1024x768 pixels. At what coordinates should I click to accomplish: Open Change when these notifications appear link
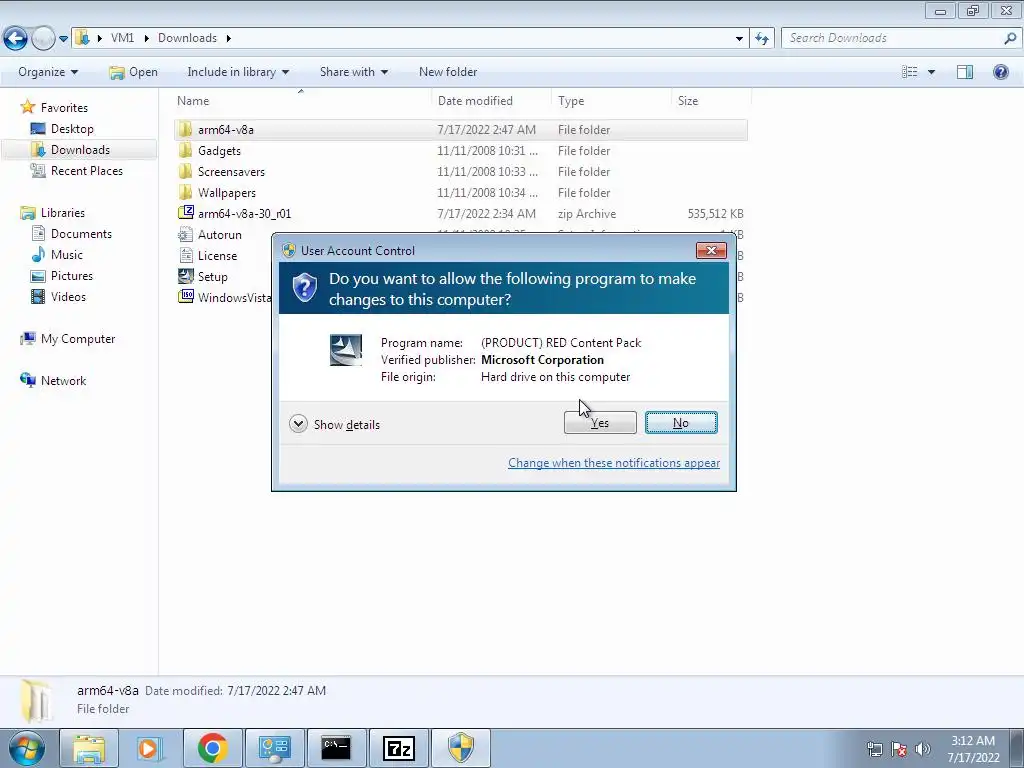point(614,462)
